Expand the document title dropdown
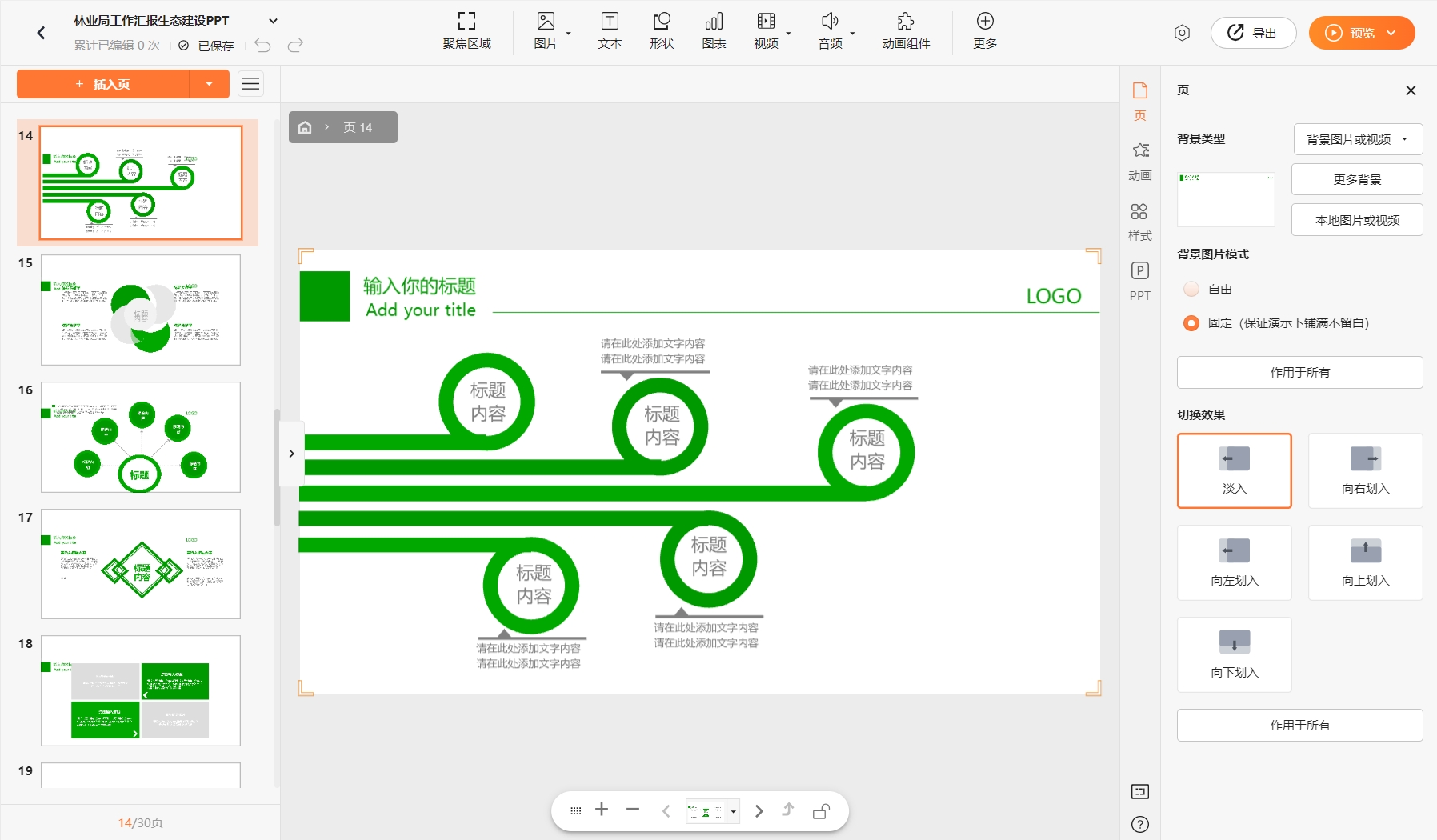 (x=273, y=21)
